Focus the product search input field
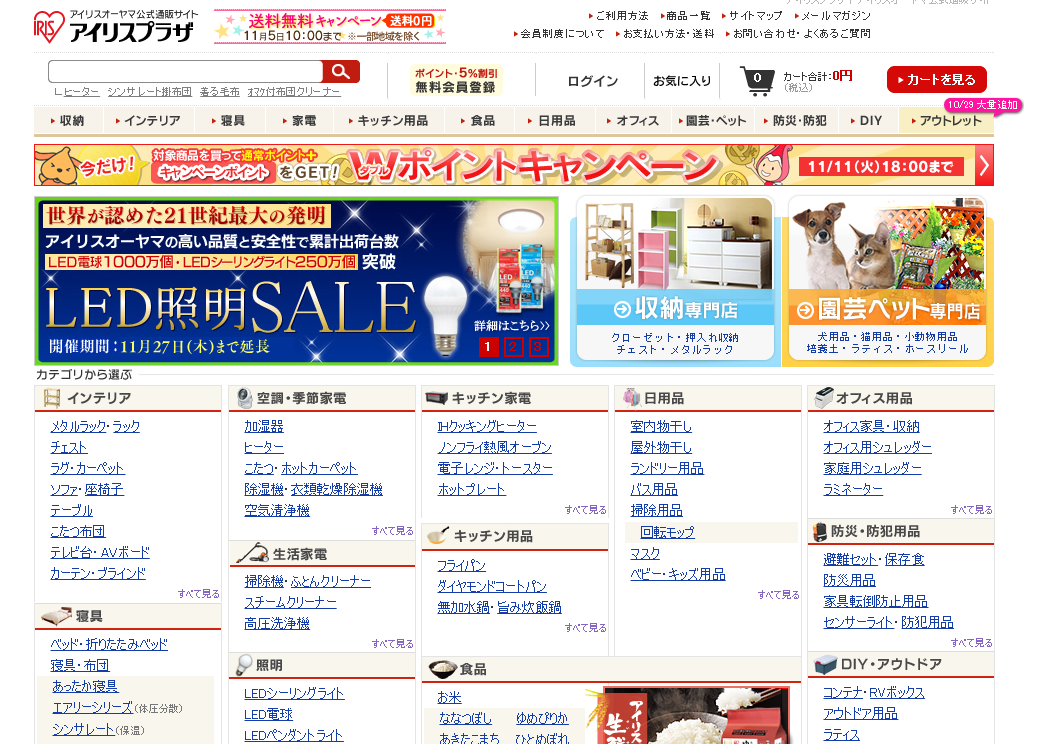This screenshot has width=1045, height=744. [185, 71]
